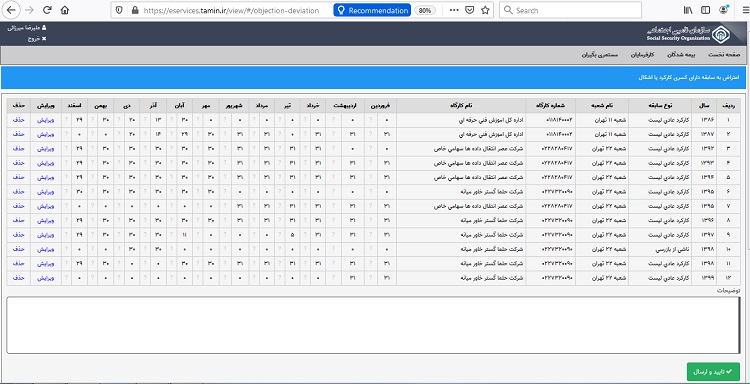Edit row 8 year ۱۳۹۶ via ویرایش
This screenshot has height=384, width=750.
coord(45,220)
